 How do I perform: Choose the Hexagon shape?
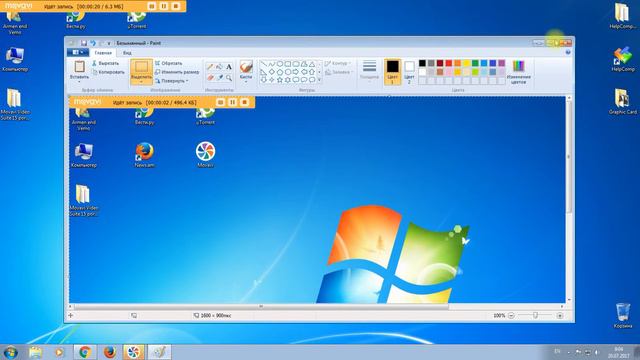[x=288, y=72]
